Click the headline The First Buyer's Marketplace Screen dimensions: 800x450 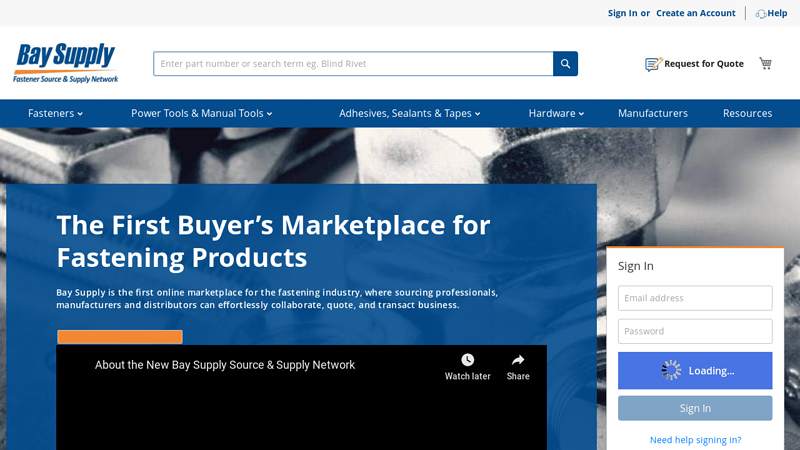pos(273,241)
